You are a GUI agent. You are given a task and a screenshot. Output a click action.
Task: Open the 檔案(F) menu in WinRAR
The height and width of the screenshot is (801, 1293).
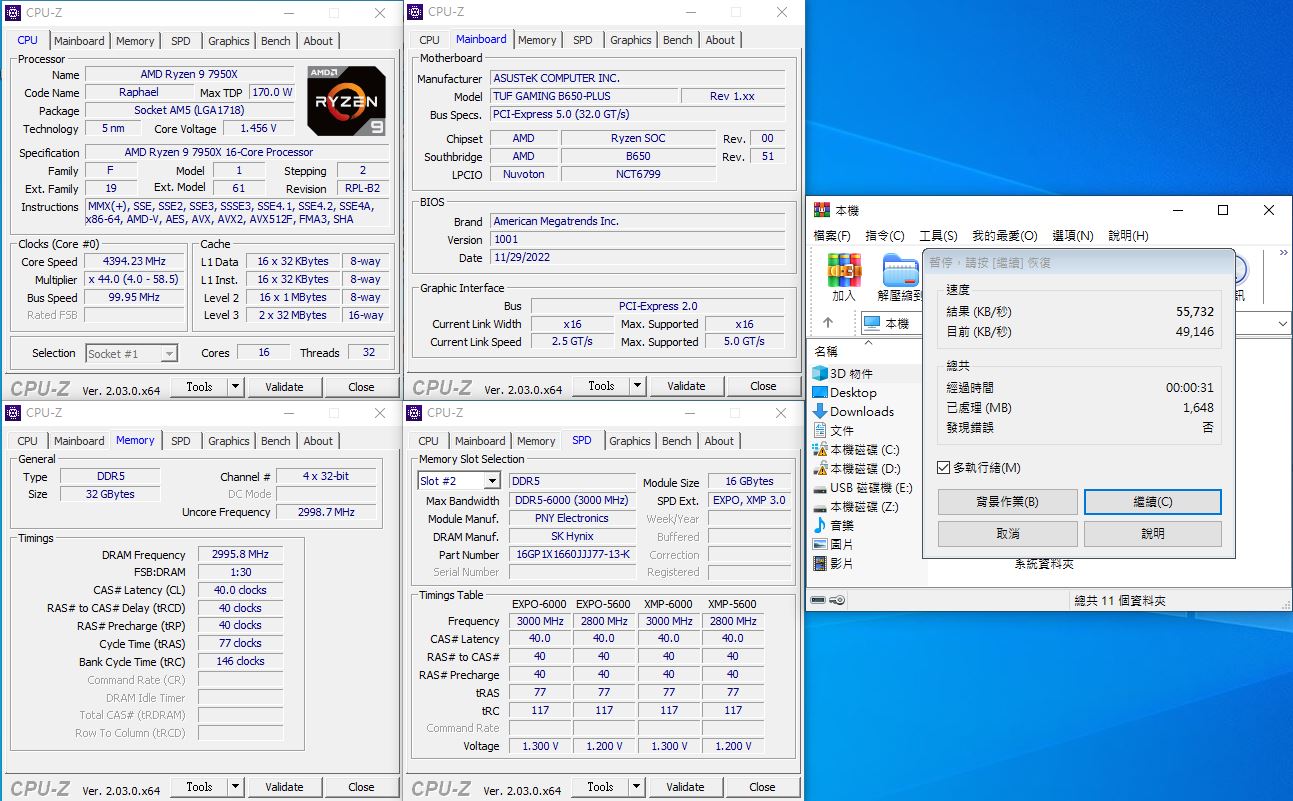coord(832,236)
